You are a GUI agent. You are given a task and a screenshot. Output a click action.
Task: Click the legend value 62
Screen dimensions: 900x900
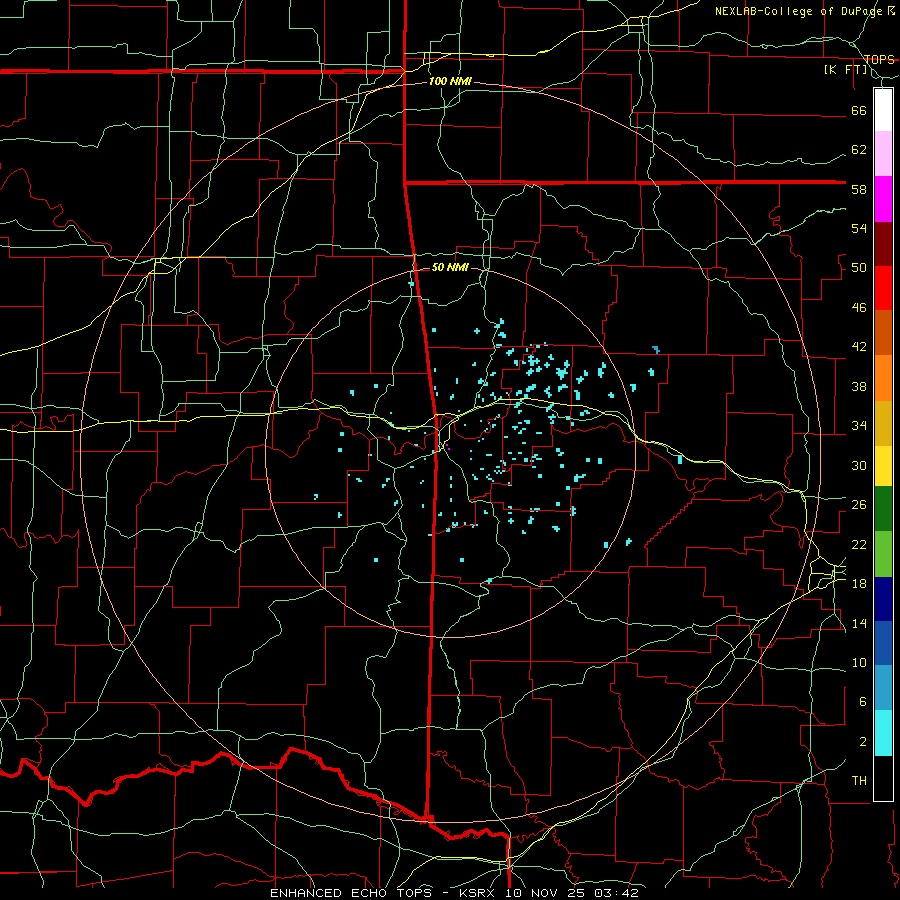click(859, 149)
